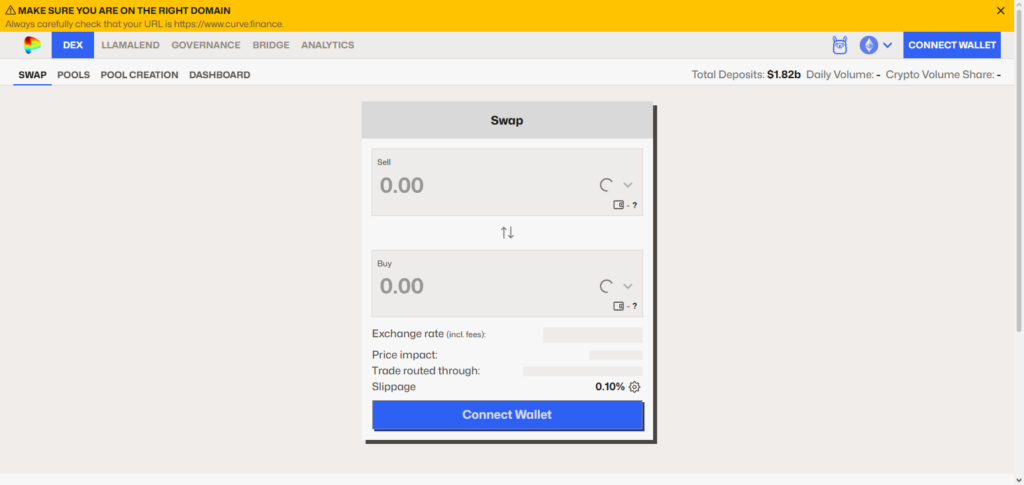
Task: Open slippage settings gear icon
Action: [x=635, y=387]
